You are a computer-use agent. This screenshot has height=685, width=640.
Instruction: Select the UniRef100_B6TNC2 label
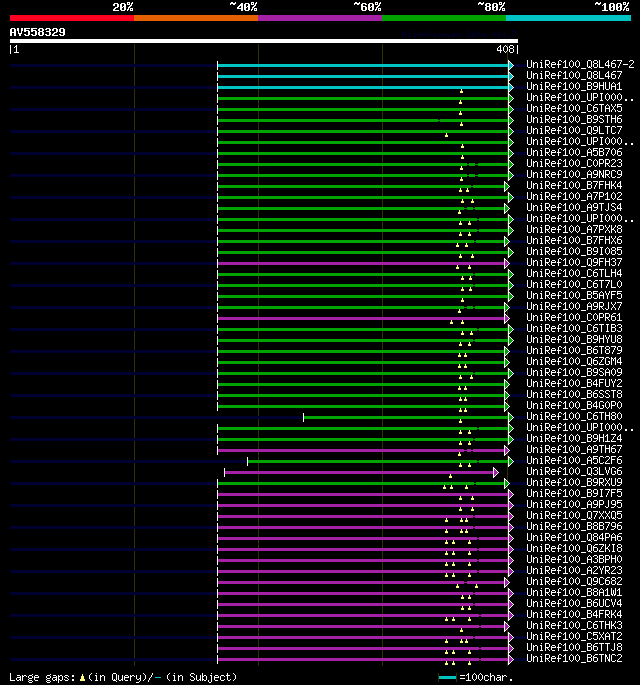point(574,658)
